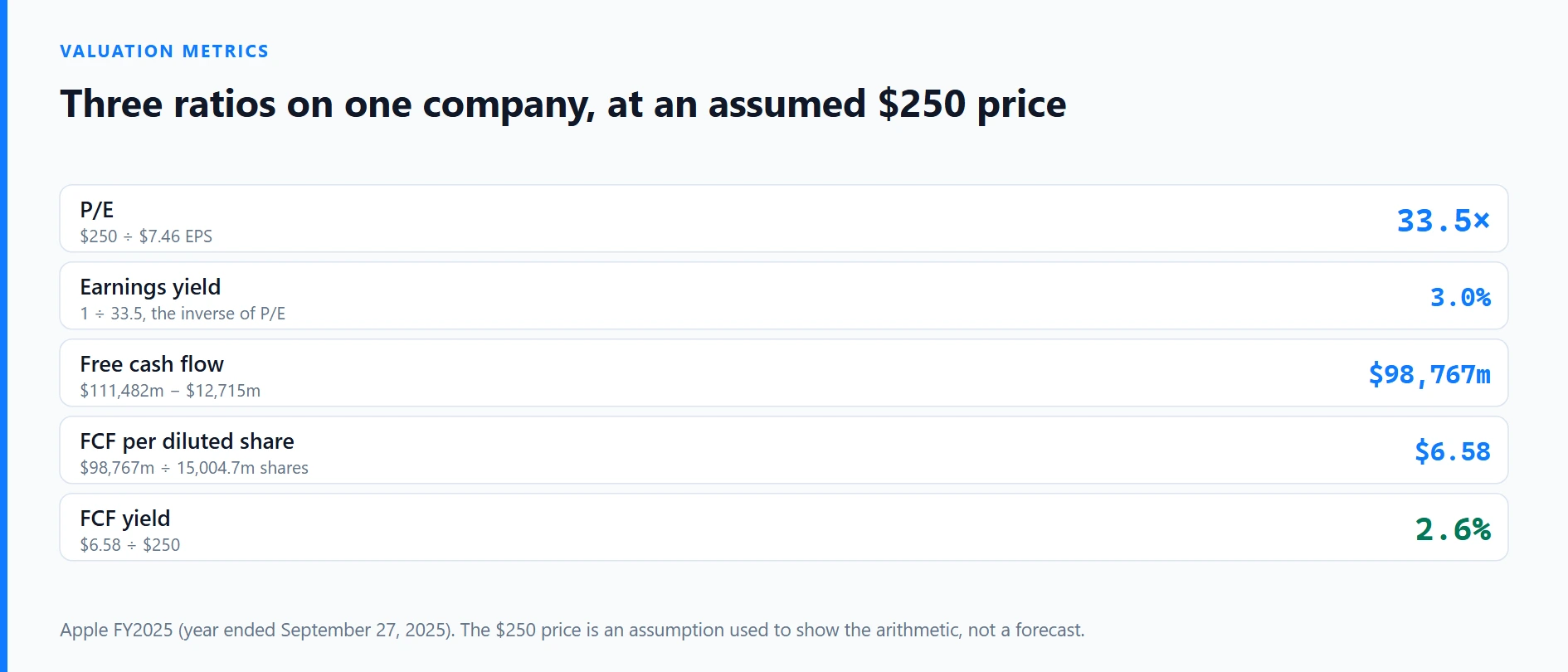Select the P/E metric row label
This screenshot has width=1568, height=672.
pos(96,210)
